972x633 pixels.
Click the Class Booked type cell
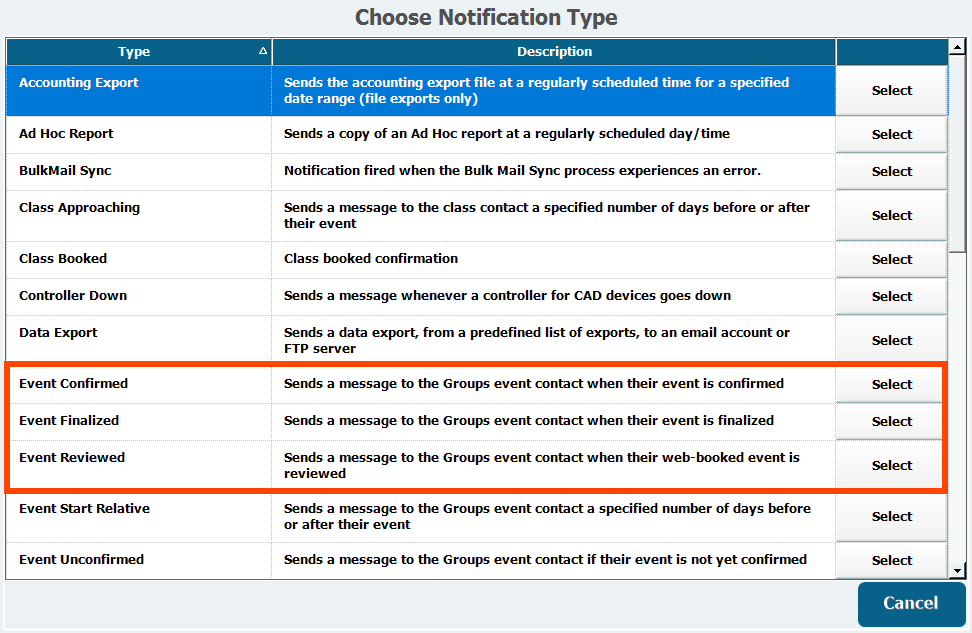point(64,259)
